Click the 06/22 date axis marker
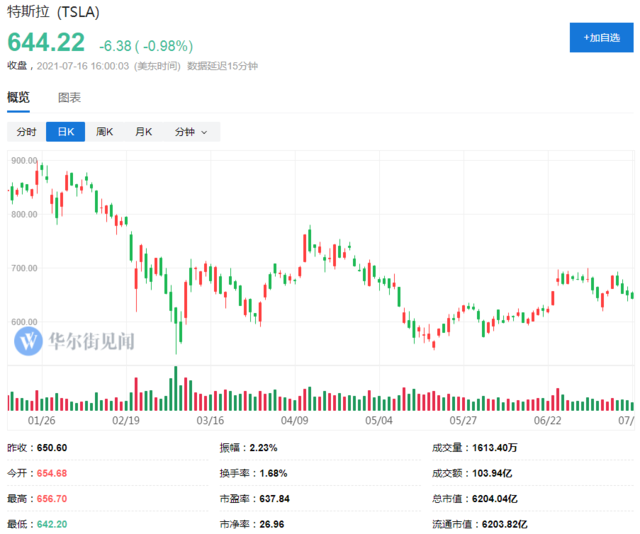640x534 pixels. tap(547, 421)
